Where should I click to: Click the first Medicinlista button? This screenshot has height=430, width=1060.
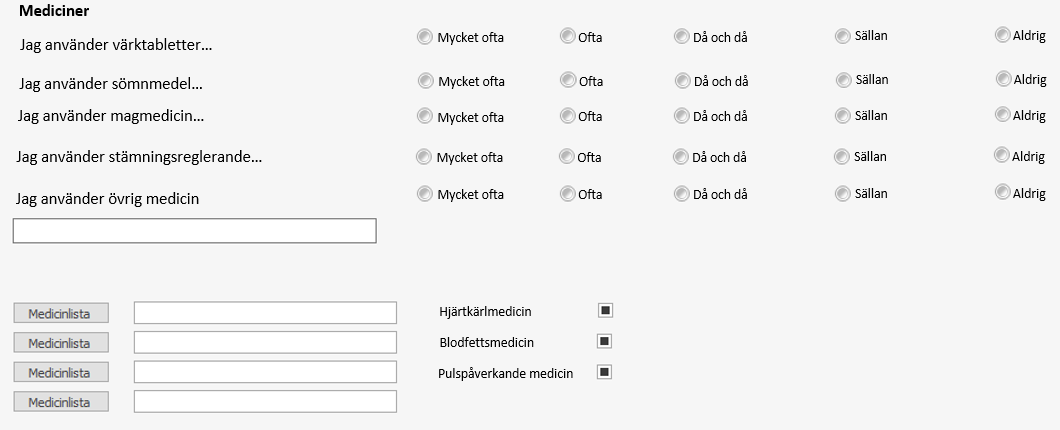(61, 314)
